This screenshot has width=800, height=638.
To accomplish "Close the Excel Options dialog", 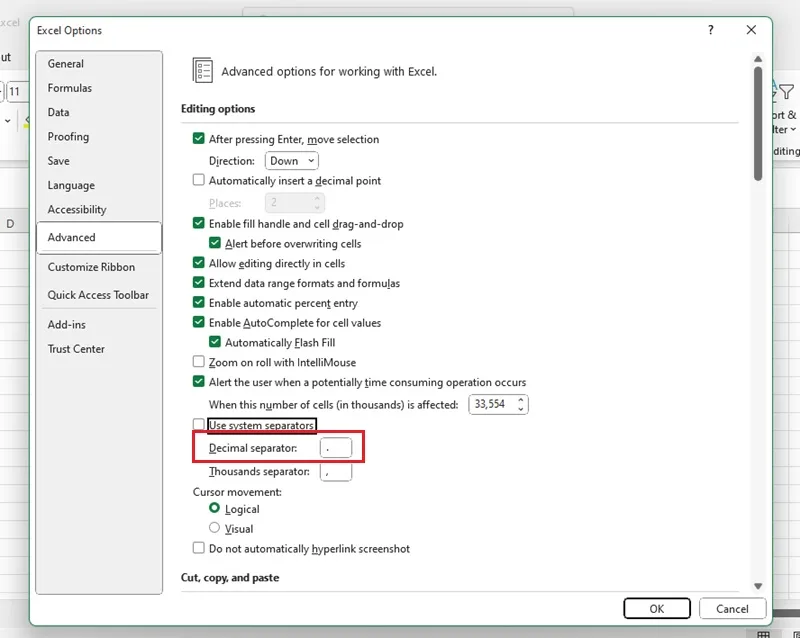I will [x=751, y=30].
